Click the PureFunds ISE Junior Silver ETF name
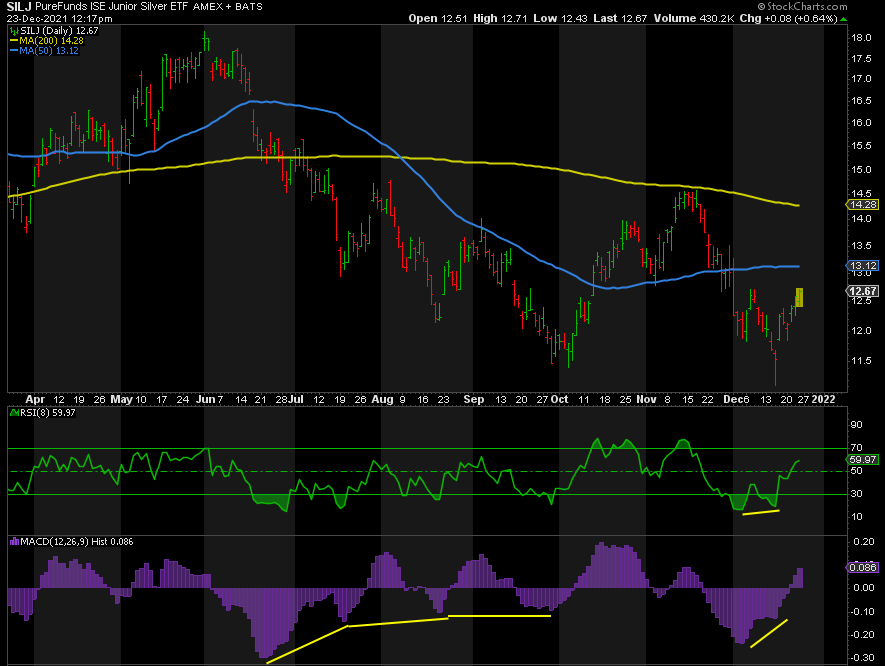The width and height of the screenshot is (885, 666). coord(112,7)
